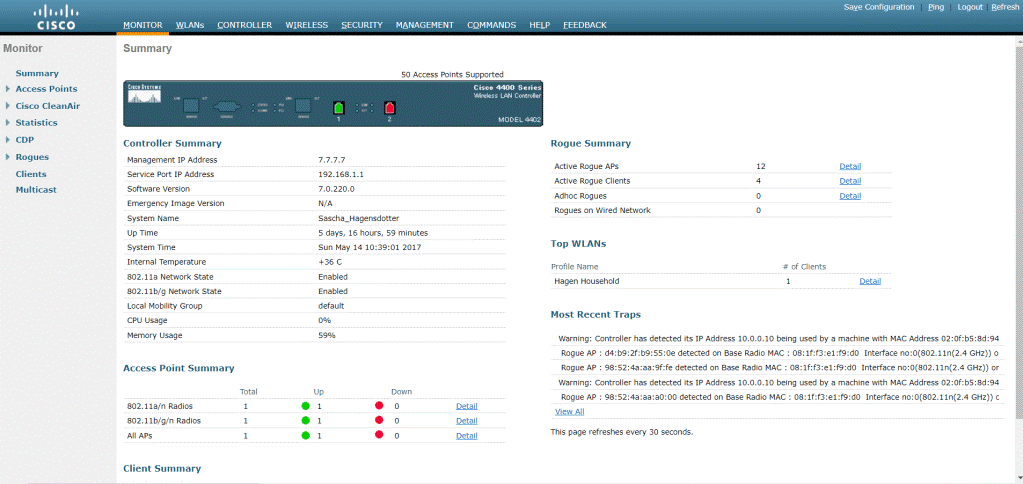Click Save Configuration in the top bar
The height and width of the screenshot is (484, 1023).
coord(878,7)
